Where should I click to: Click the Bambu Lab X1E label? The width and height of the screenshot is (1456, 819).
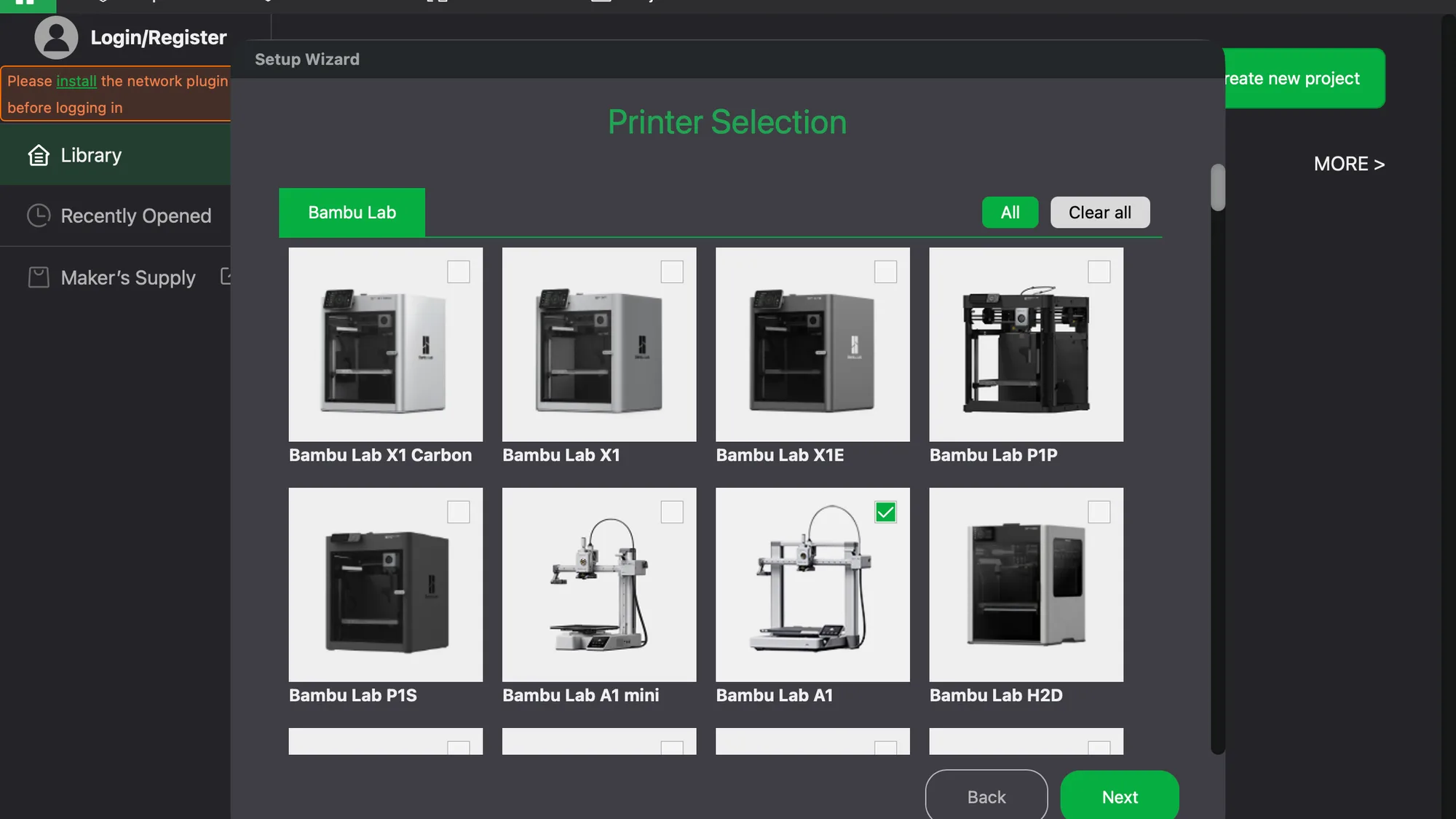(780, 455)
